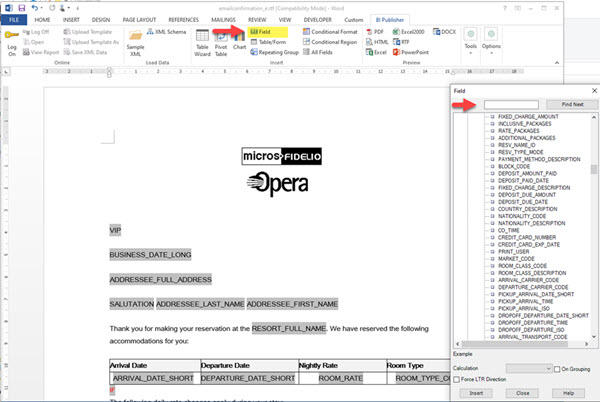Preview template as RTF
600x402 pixels.
pyautogui.click(x=401, y=42)
